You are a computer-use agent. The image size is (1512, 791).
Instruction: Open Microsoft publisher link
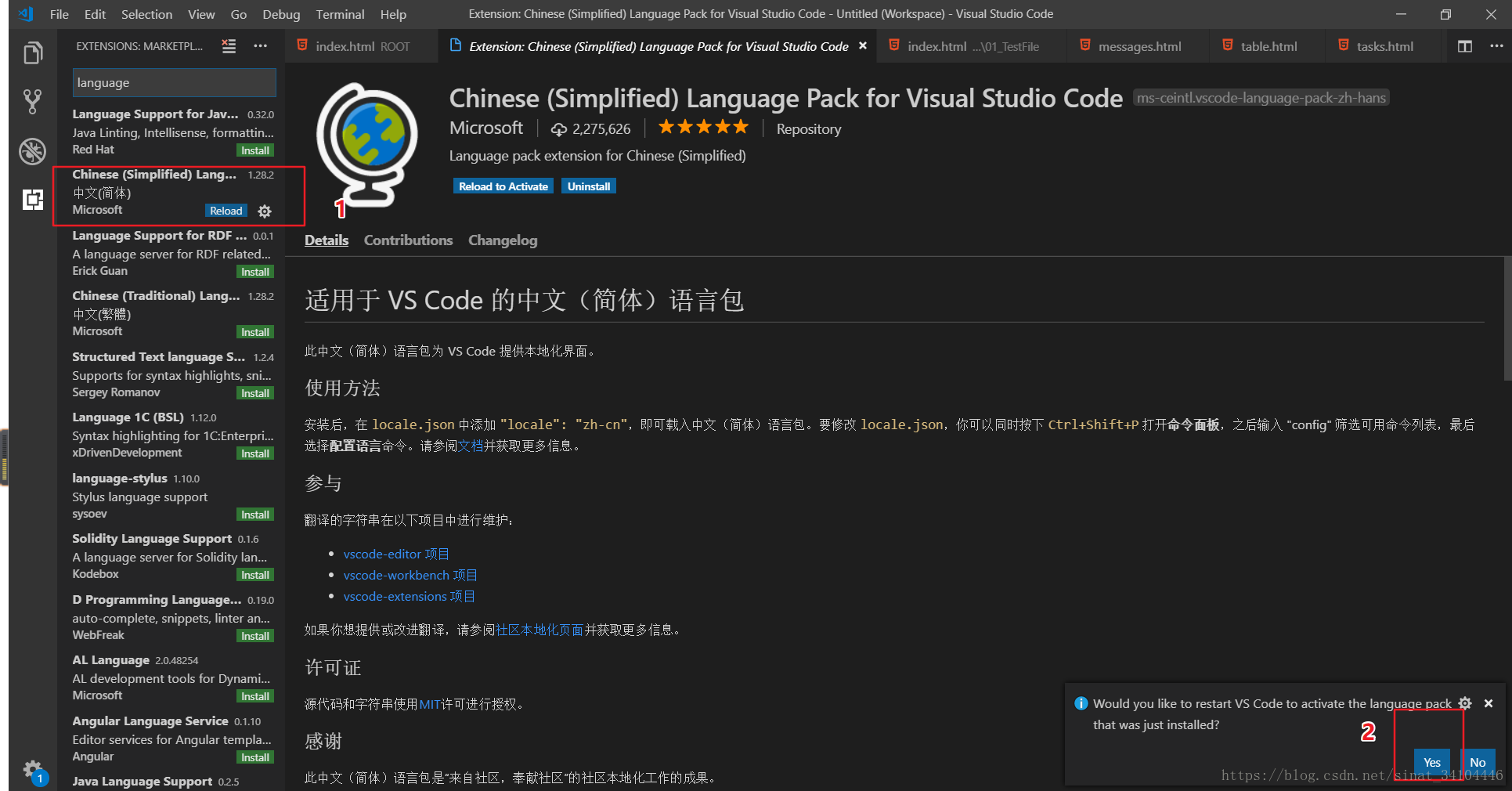(486, 128)
